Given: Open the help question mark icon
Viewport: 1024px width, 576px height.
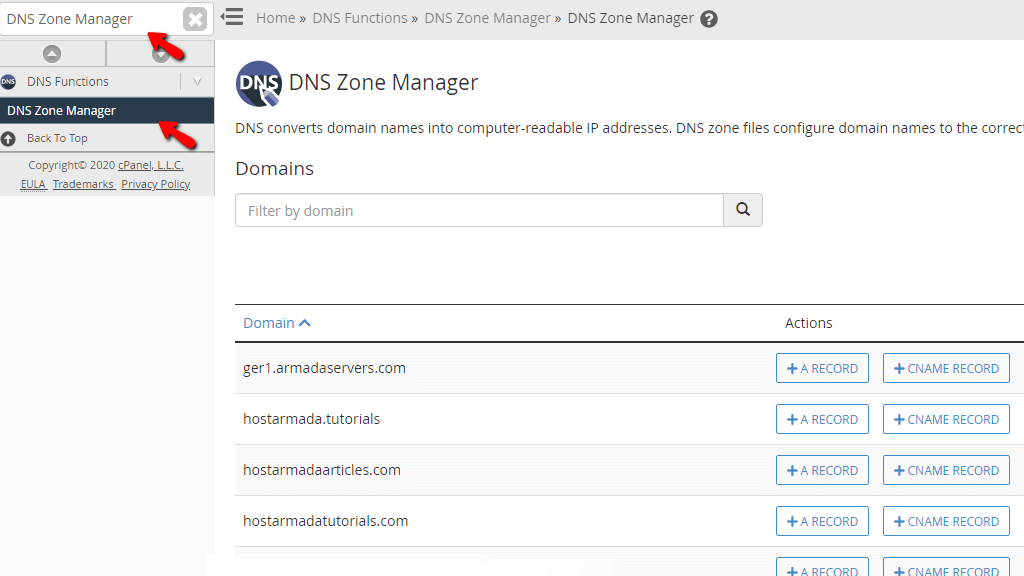Looking at the screenshot, I should 709,19.
